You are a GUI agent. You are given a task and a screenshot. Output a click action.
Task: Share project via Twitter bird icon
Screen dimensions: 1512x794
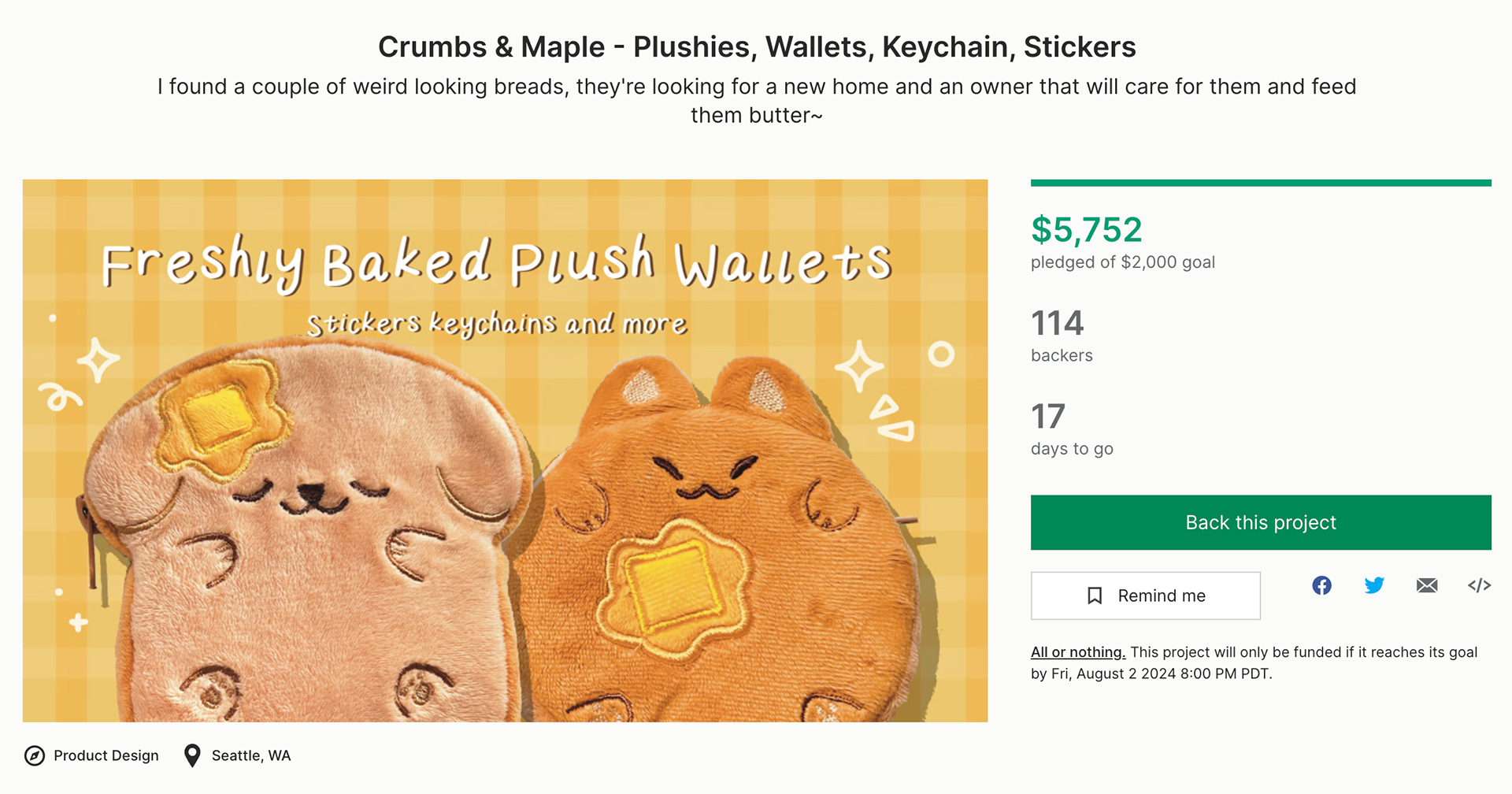(x=1374, y=585)
